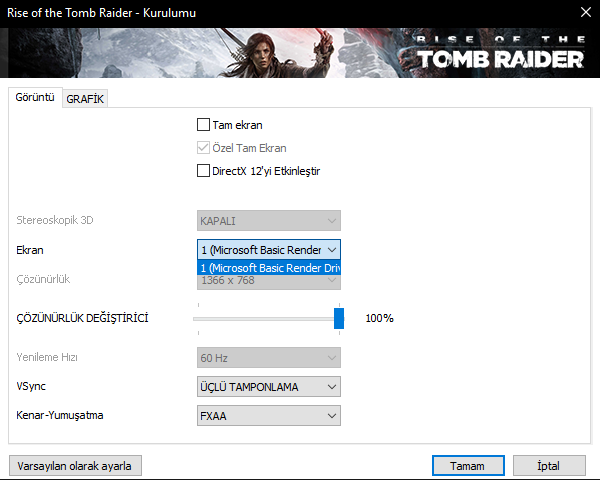
Task: Collapse the Ekran display dropdown
Action: pos(269,250)
